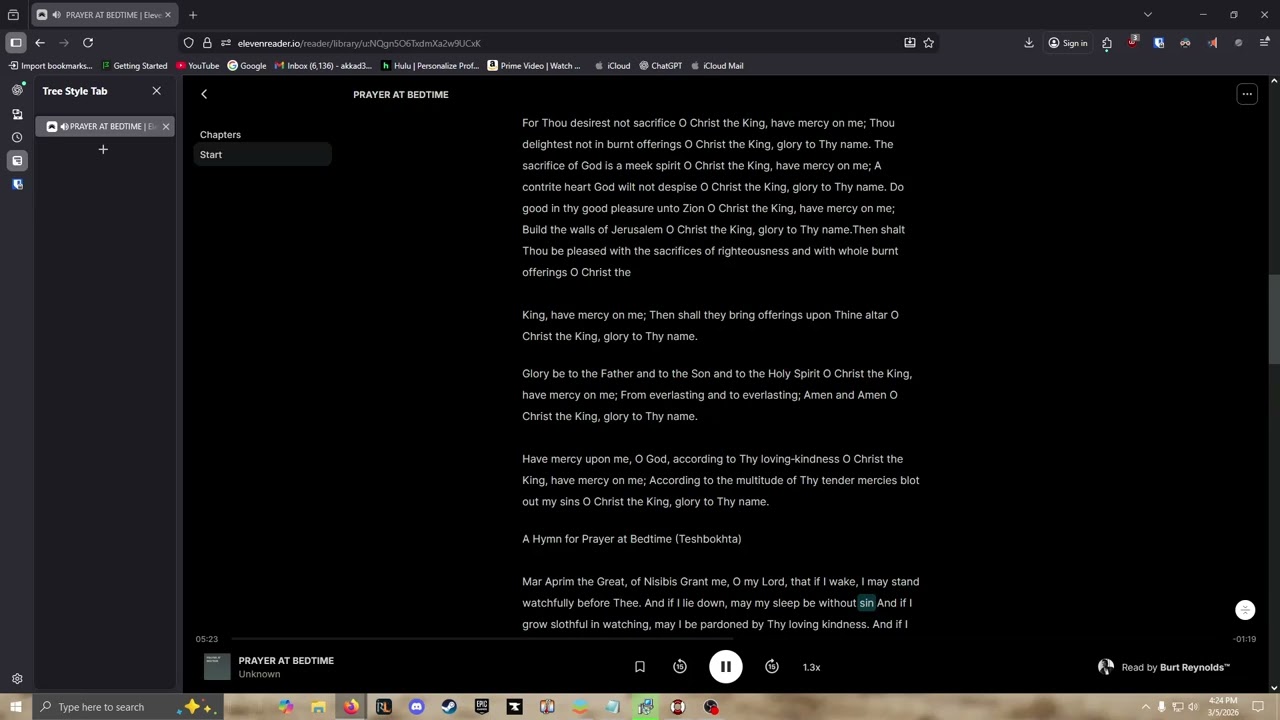The width and height of the screenshot is (1280, 720).
Task: Select the PRAYER AT BEDTIME tree tab
Action: click(104, 126)
